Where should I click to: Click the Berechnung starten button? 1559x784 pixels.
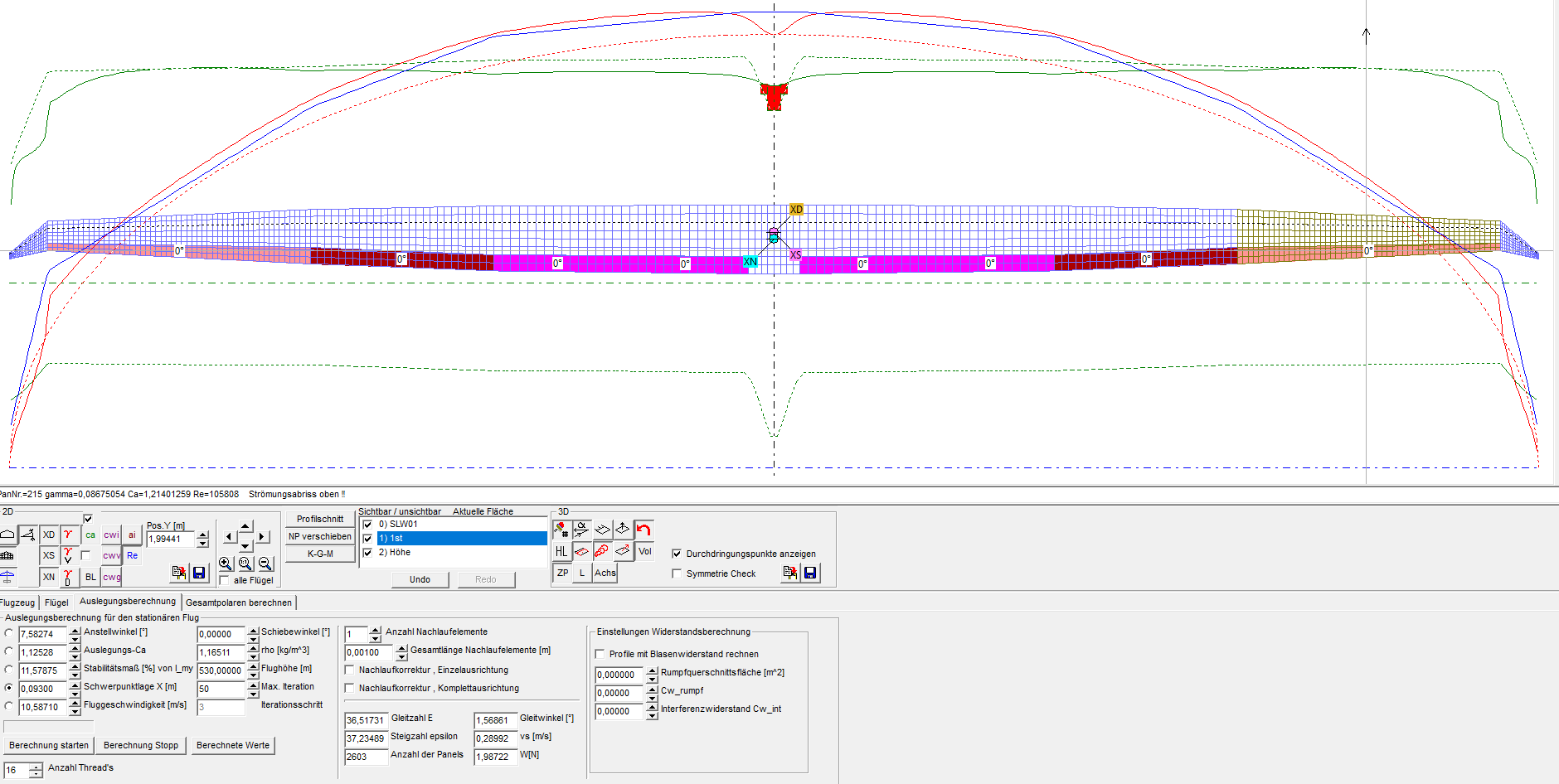click(x=48, y=745)
